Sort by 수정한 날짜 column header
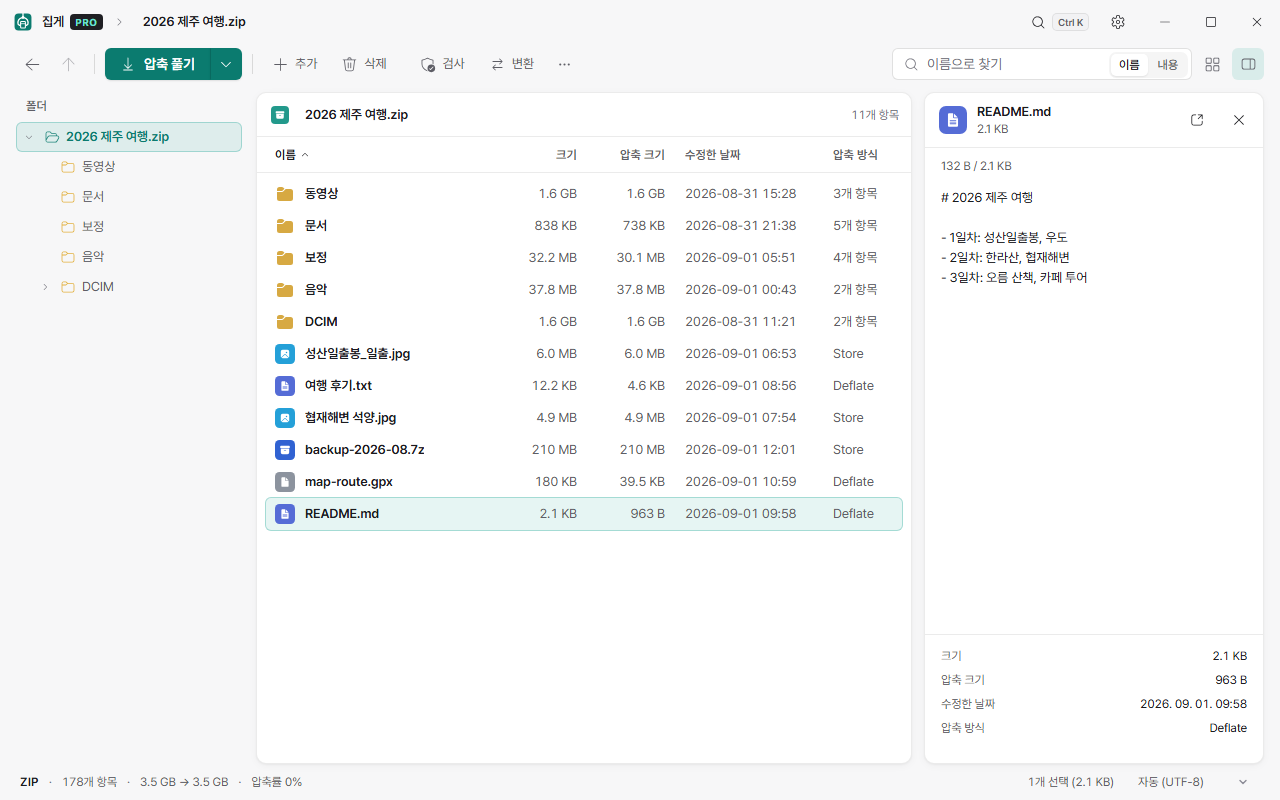Image resolution: width=1280 pixels, height=800 pixels. [712, 155]
